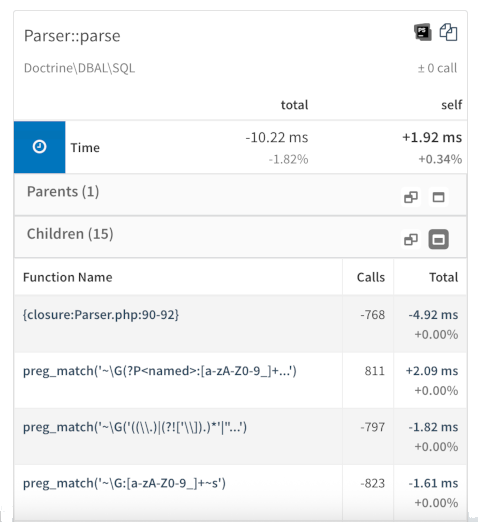The width and height of the screenshot is (478, 522).
Task: Open preg_match('~\G:[a-zA-Z0-9_]+~s') link
Action: coord(124,483)
